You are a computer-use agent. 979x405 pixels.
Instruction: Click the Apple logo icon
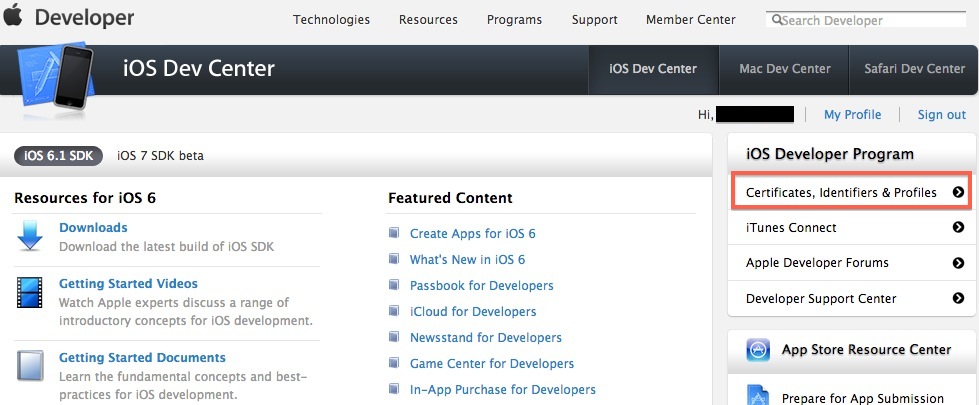12,15
